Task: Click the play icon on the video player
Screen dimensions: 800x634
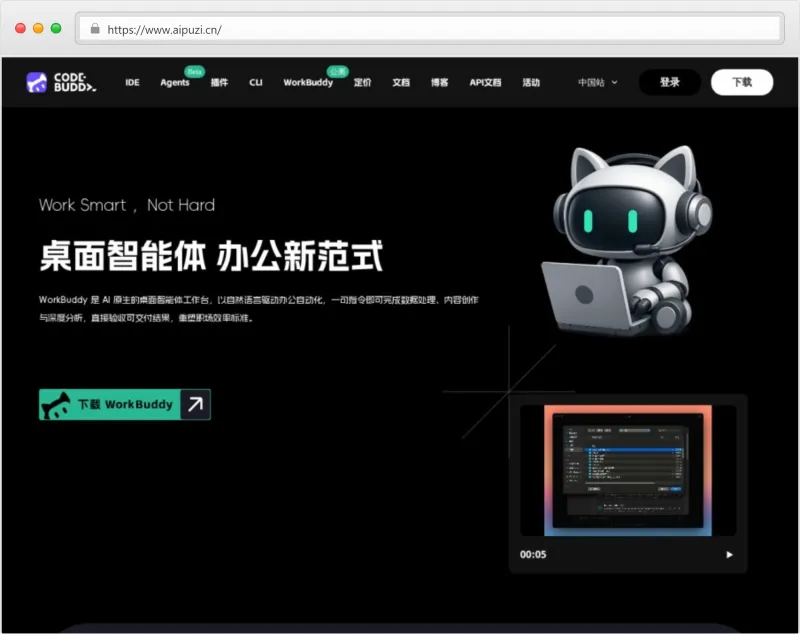Action: pos(729,554)
